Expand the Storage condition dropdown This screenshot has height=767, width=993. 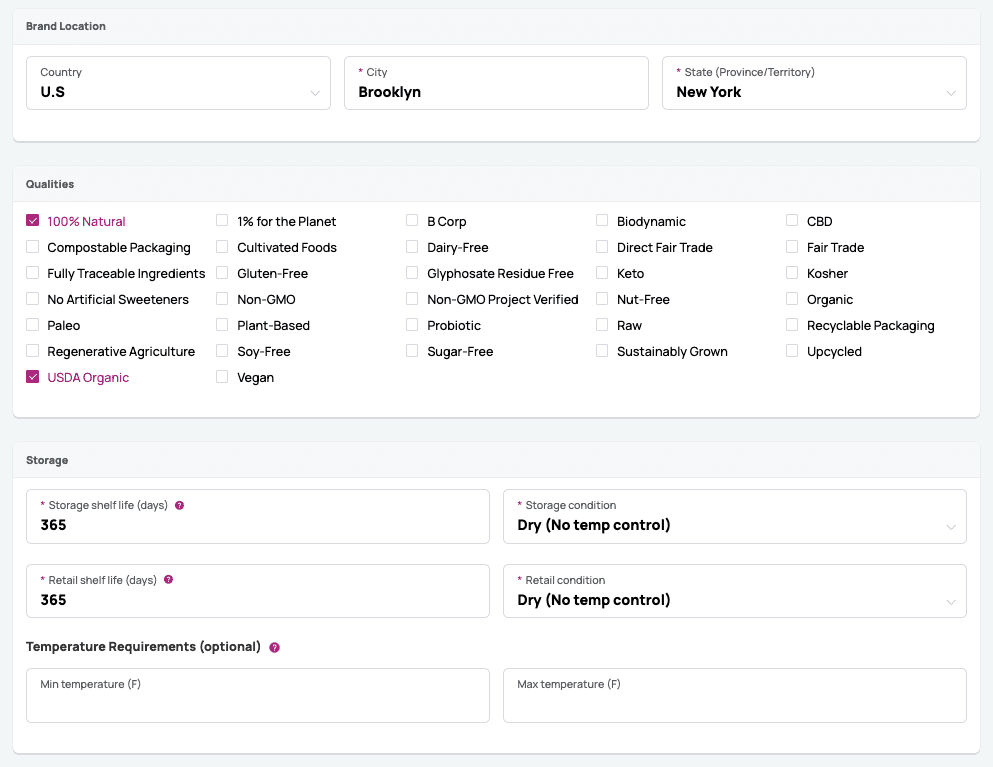click(735, 516)
